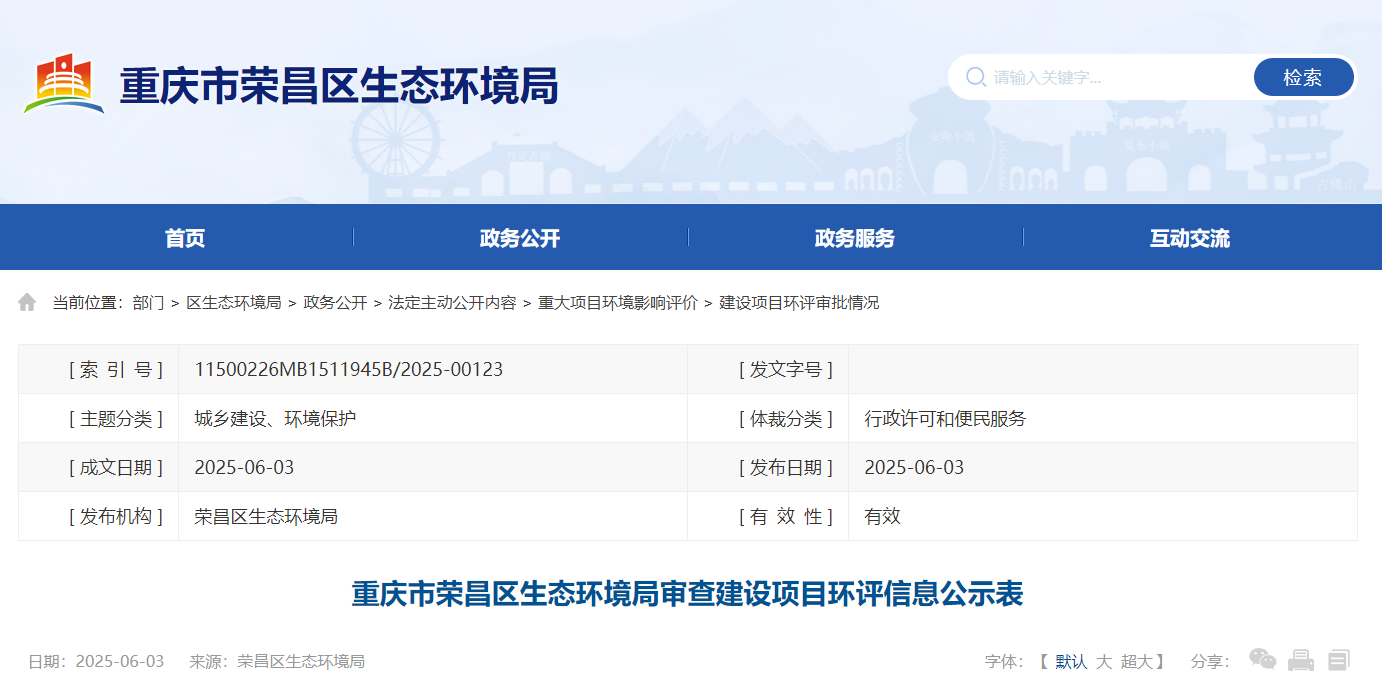Screen dimensions: 1382x689
Task: Open 法定主动公开内容 breadcrumb link
Action: [x=452, y=302]
